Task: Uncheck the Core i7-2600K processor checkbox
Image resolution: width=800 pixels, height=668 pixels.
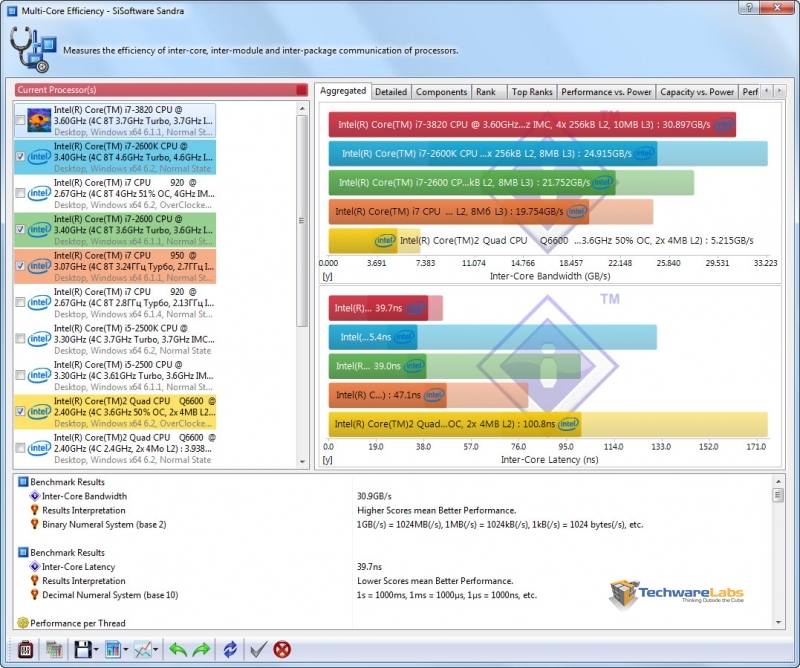Action: [x=20, y=157]
